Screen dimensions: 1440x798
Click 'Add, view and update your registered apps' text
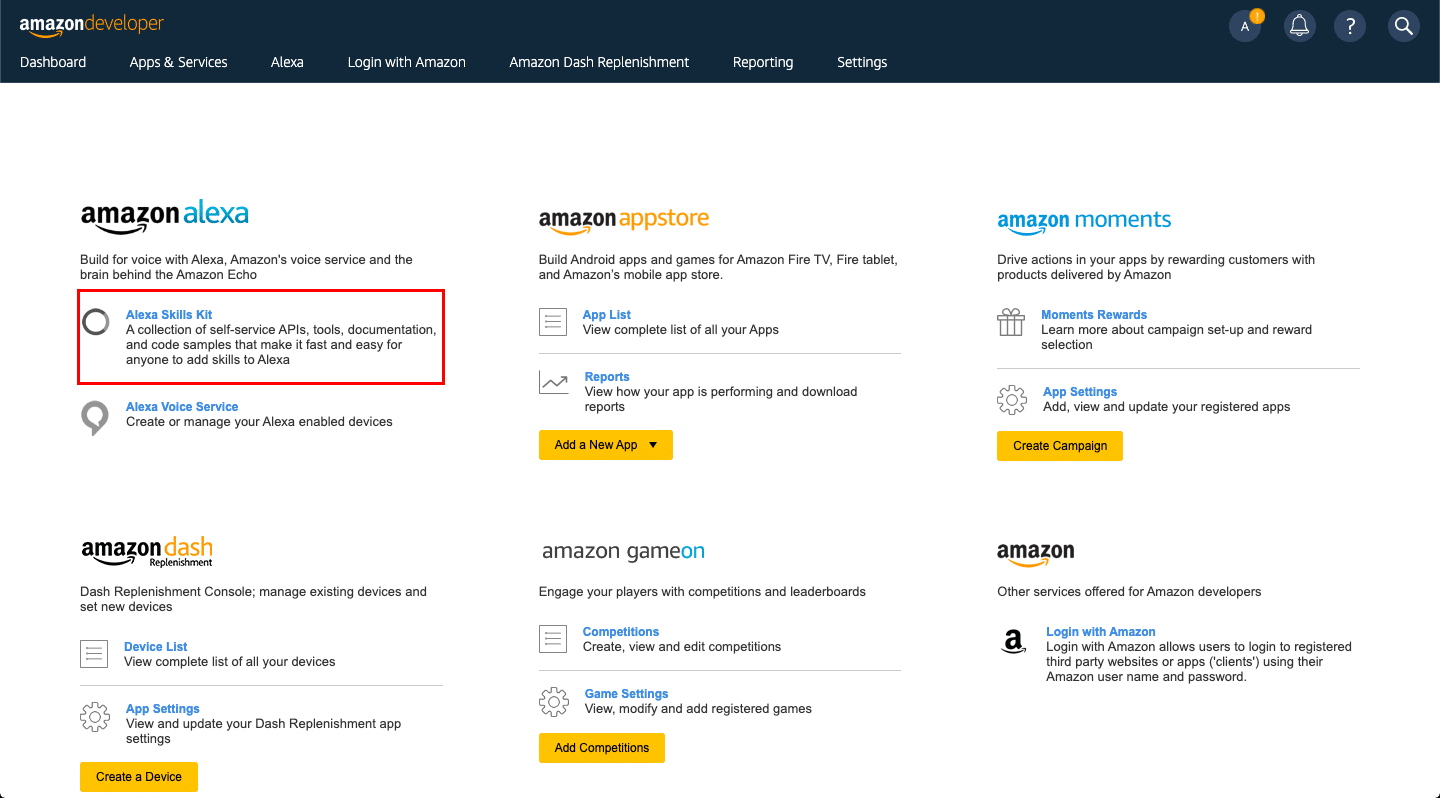click(1167, 407)
